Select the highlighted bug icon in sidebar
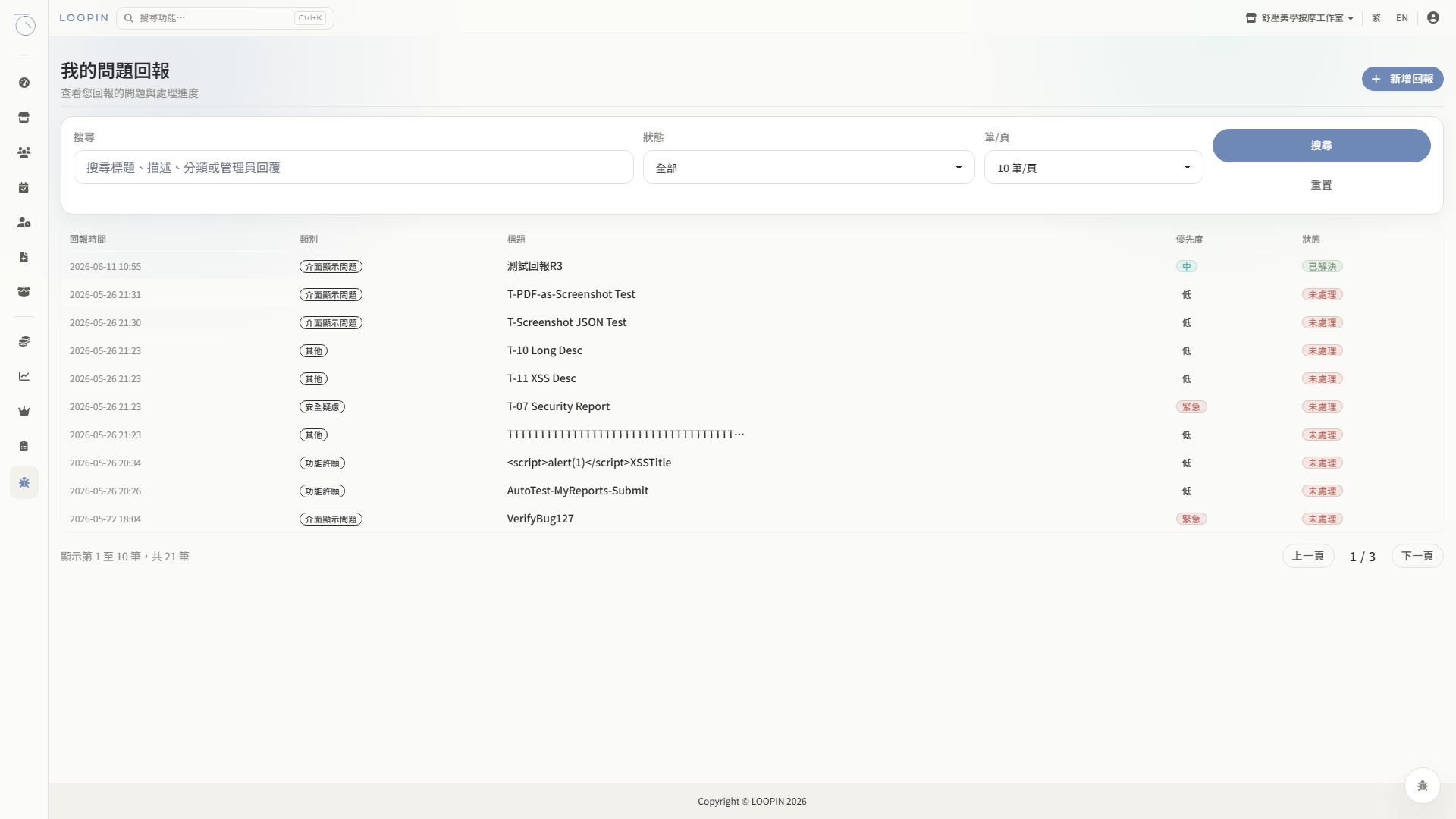 [24, 482]
